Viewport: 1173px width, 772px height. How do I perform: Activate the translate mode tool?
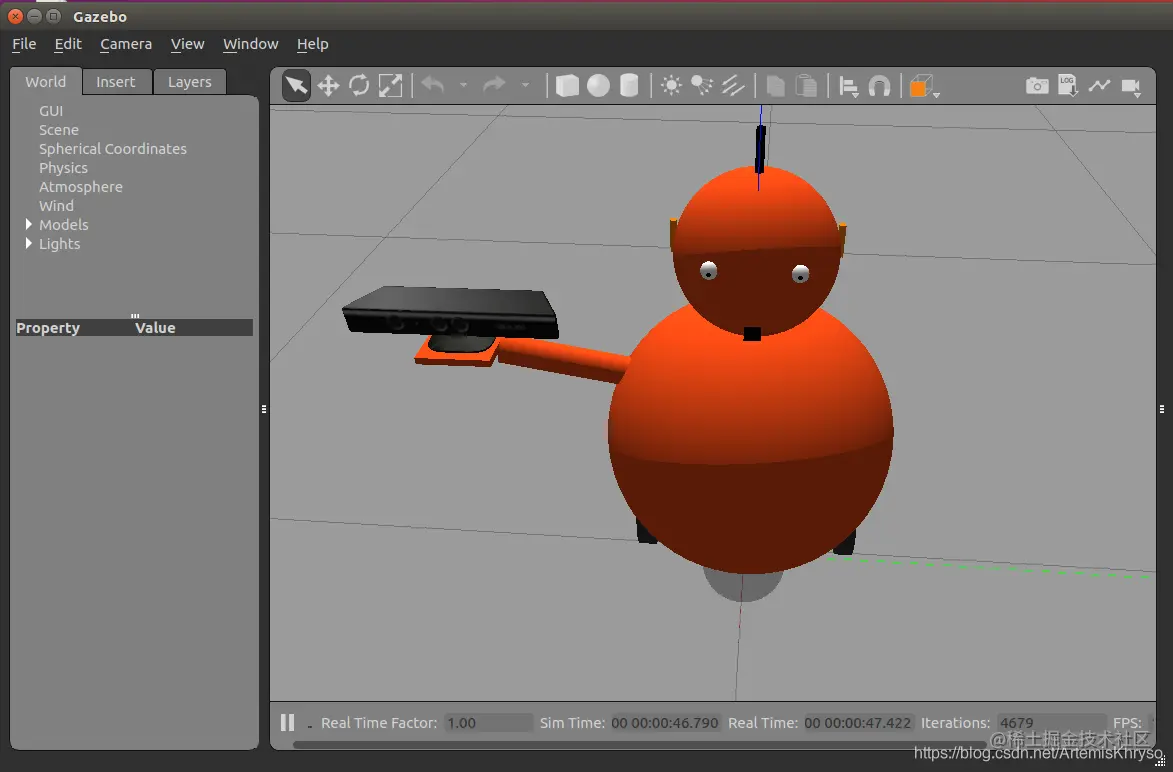point(328,86)
